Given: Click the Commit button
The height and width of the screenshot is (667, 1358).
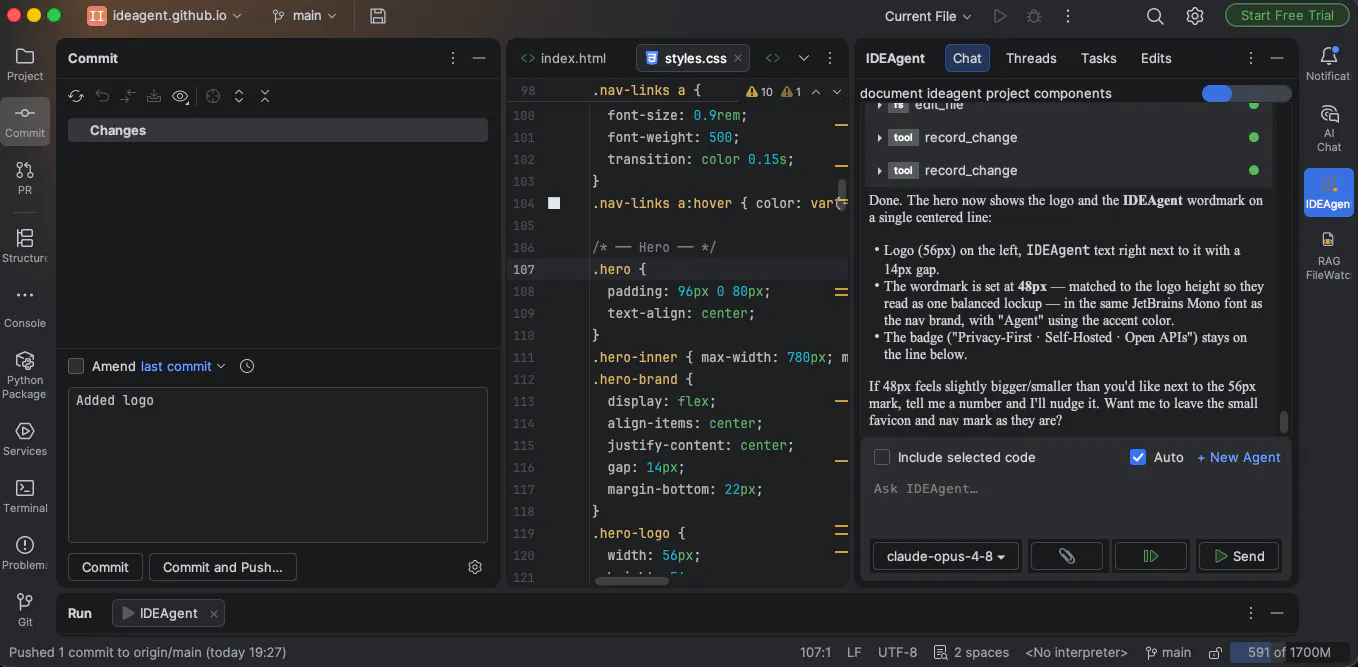Looking at the screenshot, I should coord(105,567).
